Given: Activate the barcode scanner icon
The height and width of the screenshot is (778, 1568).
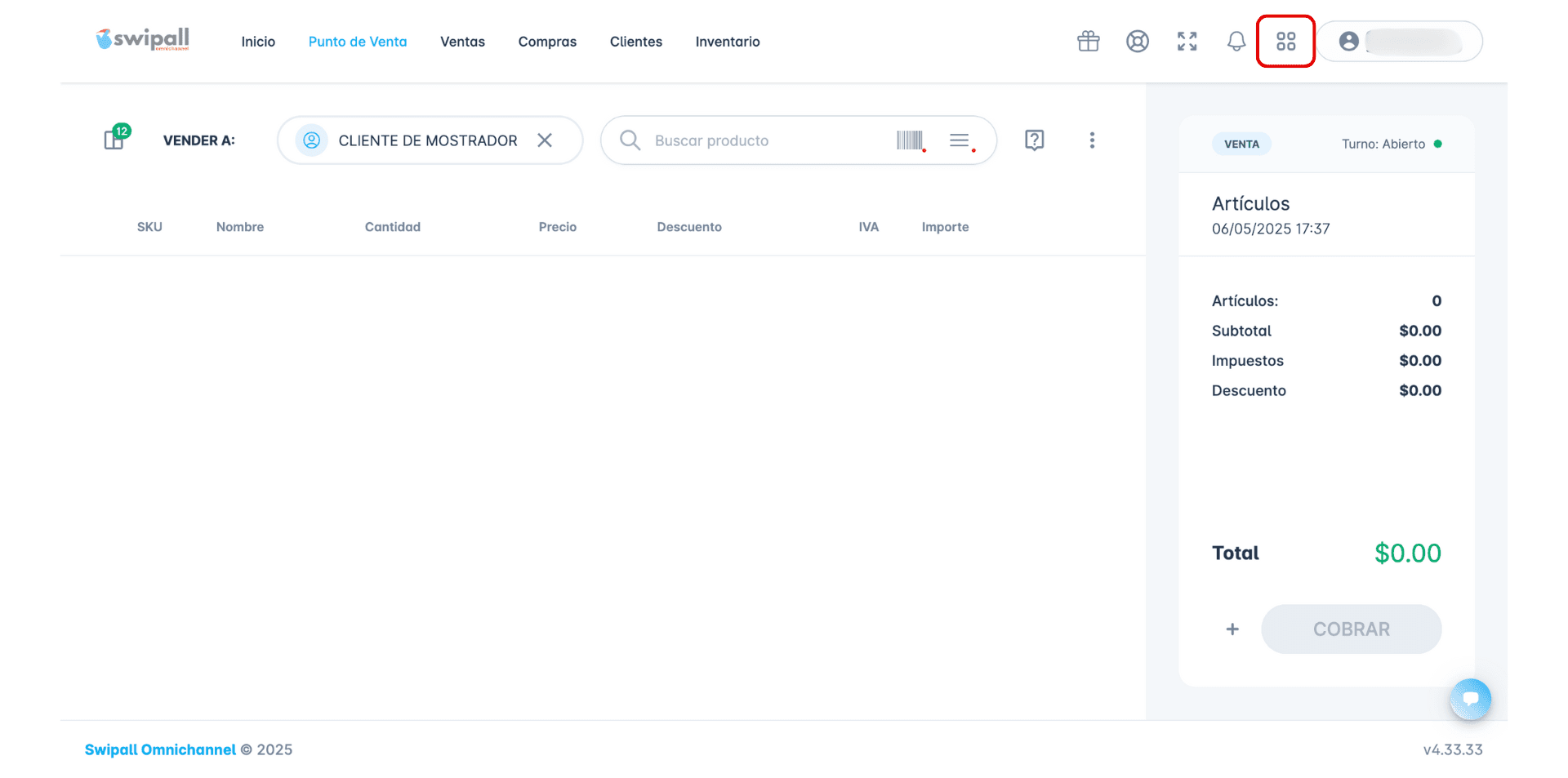Looking at the screenshot, I should [x=911, y=140].
